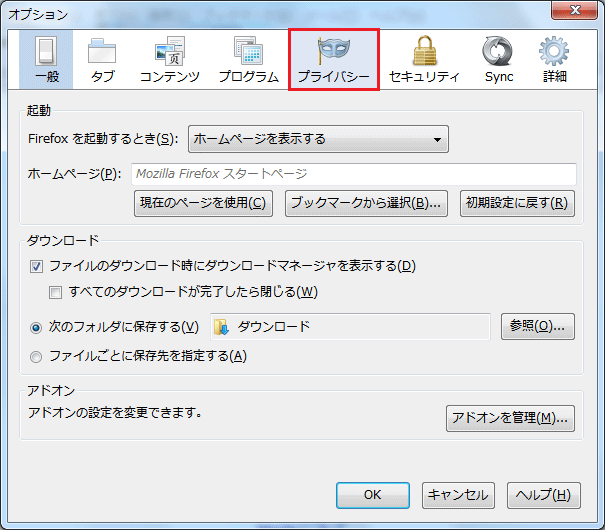
Task: Focus the ホームページ URL input field
Action: pyautogui.click(x=354, y=174)
